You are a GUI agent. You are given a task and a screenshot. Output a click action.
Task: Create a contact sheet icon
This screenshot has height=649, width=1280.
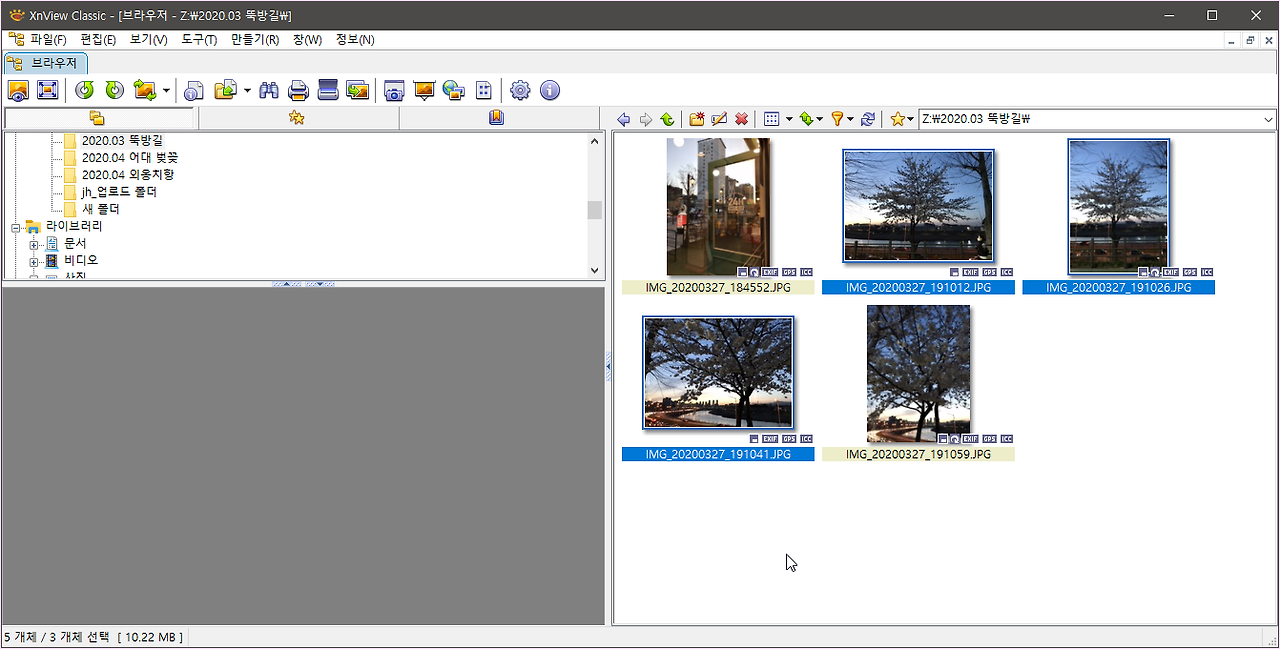[484, 90]
